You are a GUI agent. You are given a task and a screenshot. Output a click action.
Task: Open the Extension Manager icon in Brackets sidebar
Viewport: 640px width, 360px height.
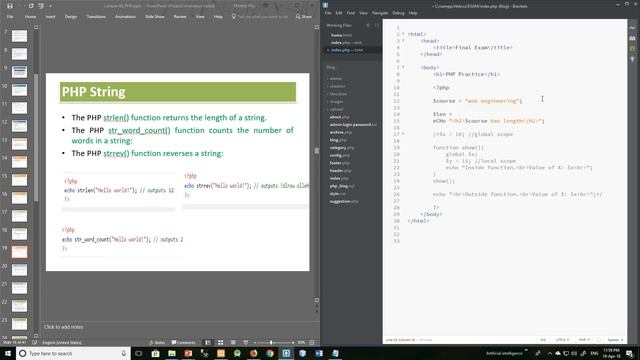tap(632, 38)
